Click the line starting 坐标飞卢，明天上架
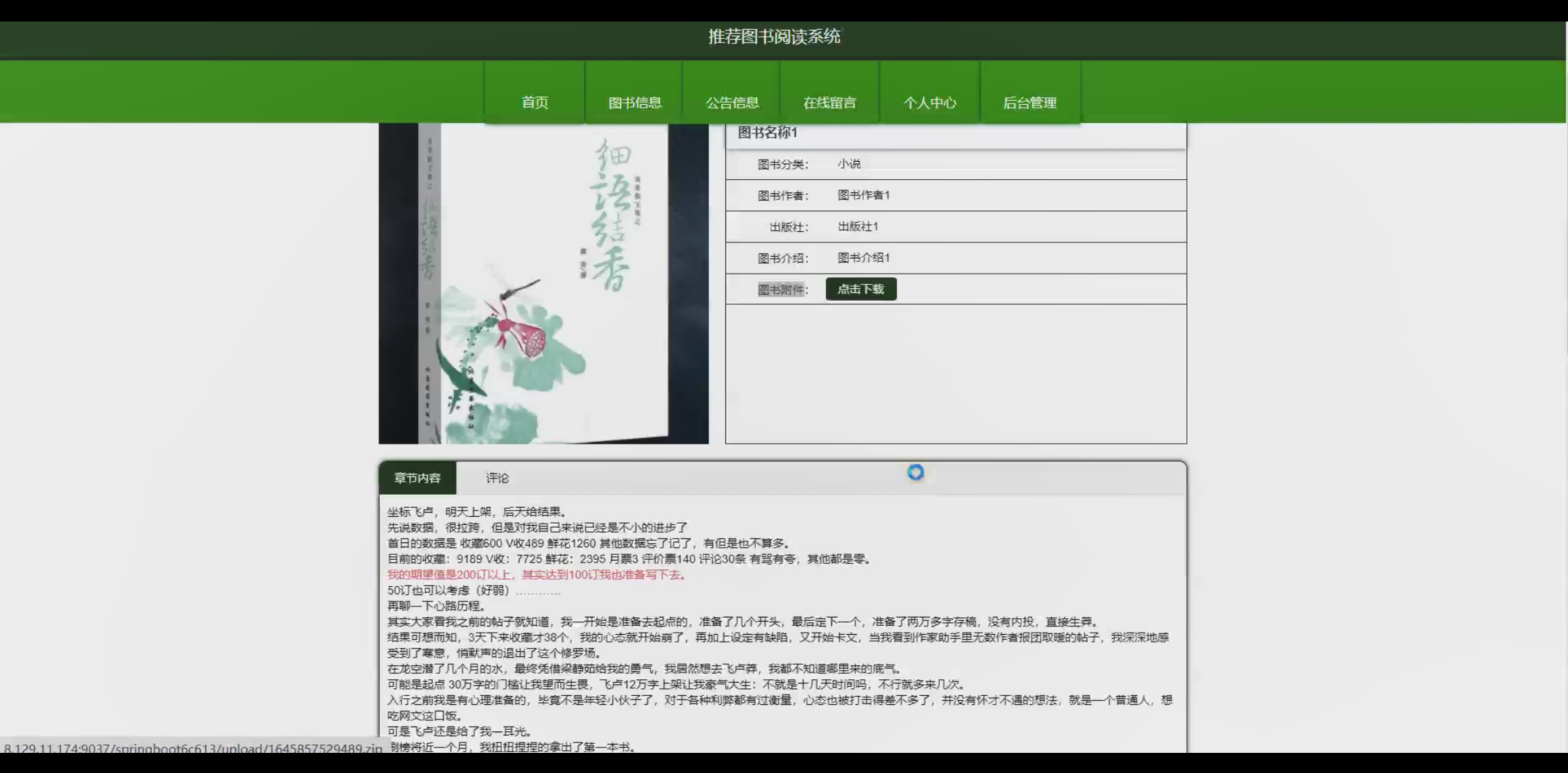The image size is (1568, 773). coord(479,512)
